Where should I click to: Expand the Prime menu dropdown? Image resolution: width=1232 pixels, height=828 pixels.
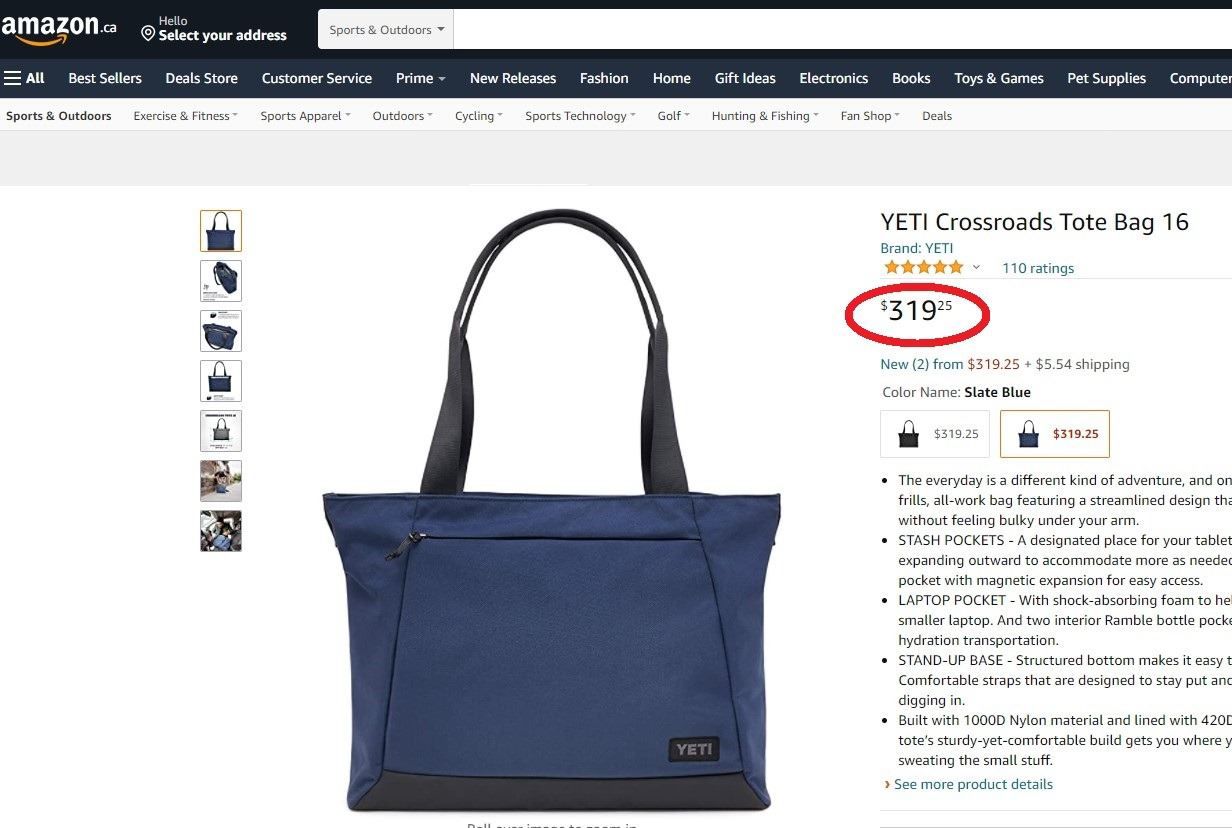[420, 78]
